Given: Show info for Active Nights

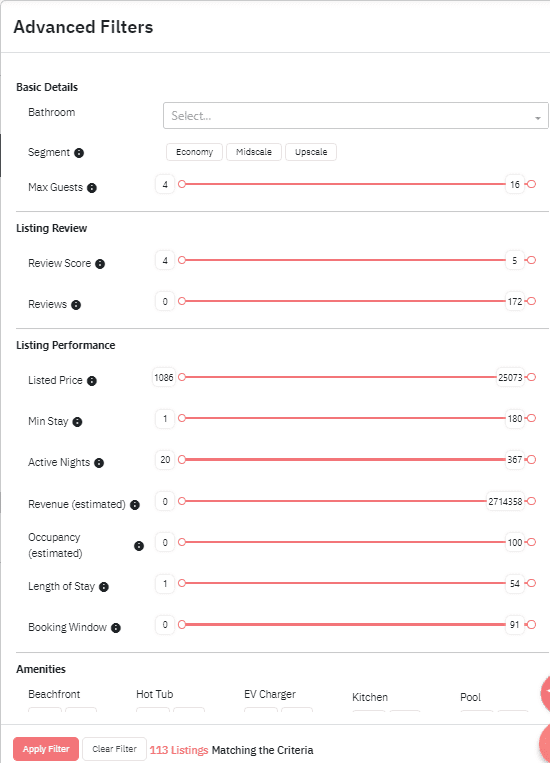Looking at the screenshot, I should 99,463.
